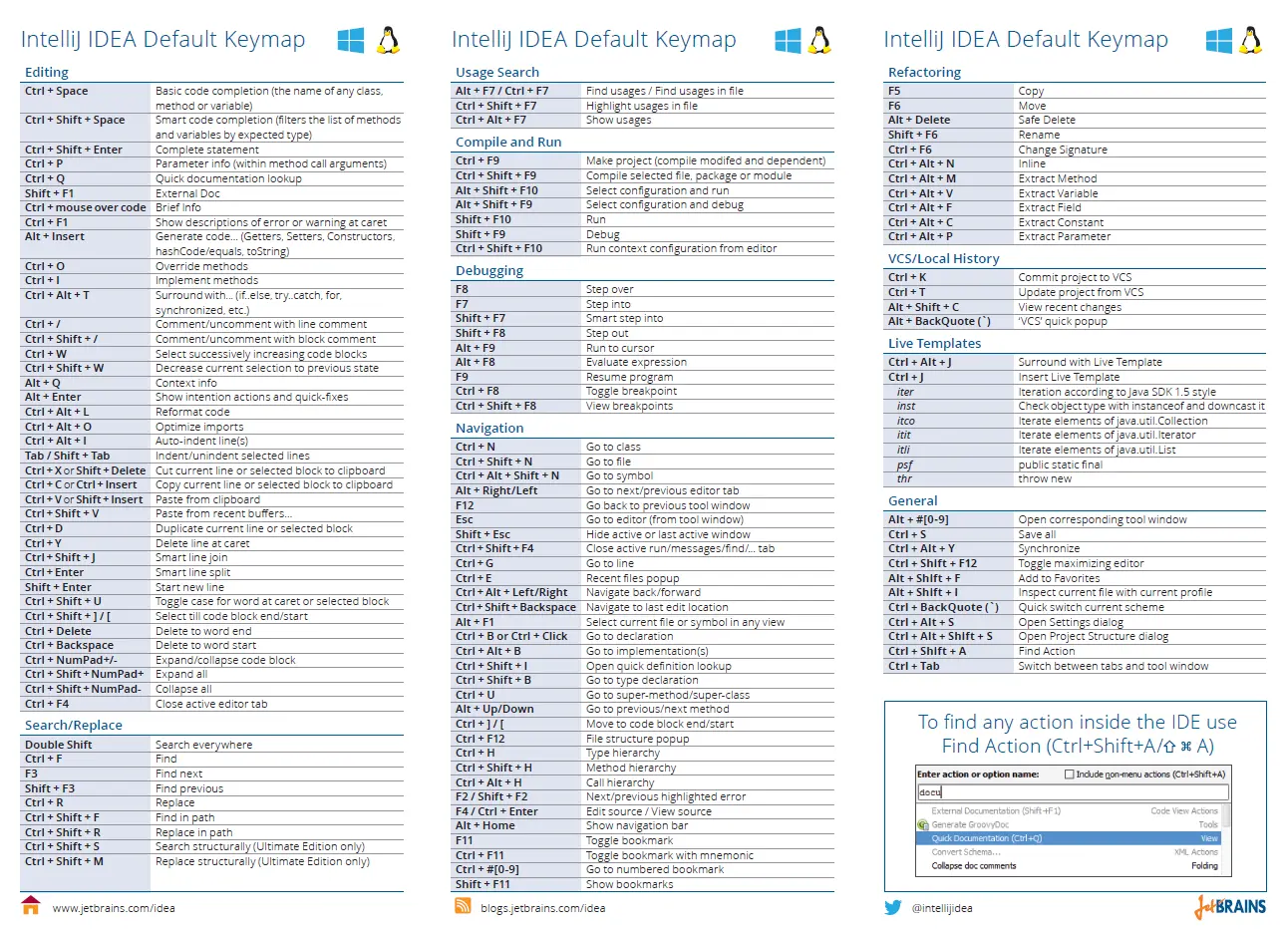Click the 'General' section heading
The height and width of the screenshot is (930, 1288).
click(913, 501)
